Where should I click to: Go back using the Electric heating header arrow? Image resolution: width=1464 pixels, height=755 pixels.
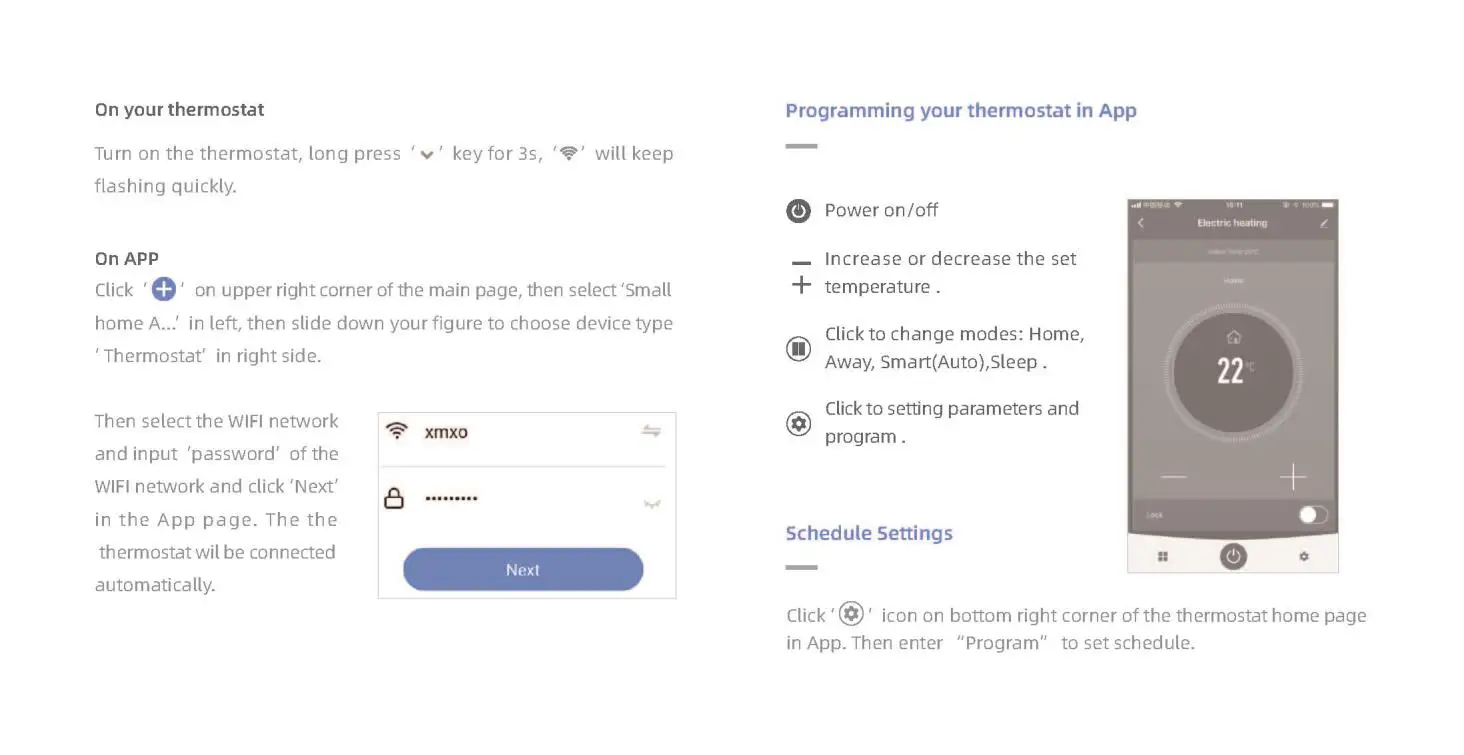[x=1142, y=223]
